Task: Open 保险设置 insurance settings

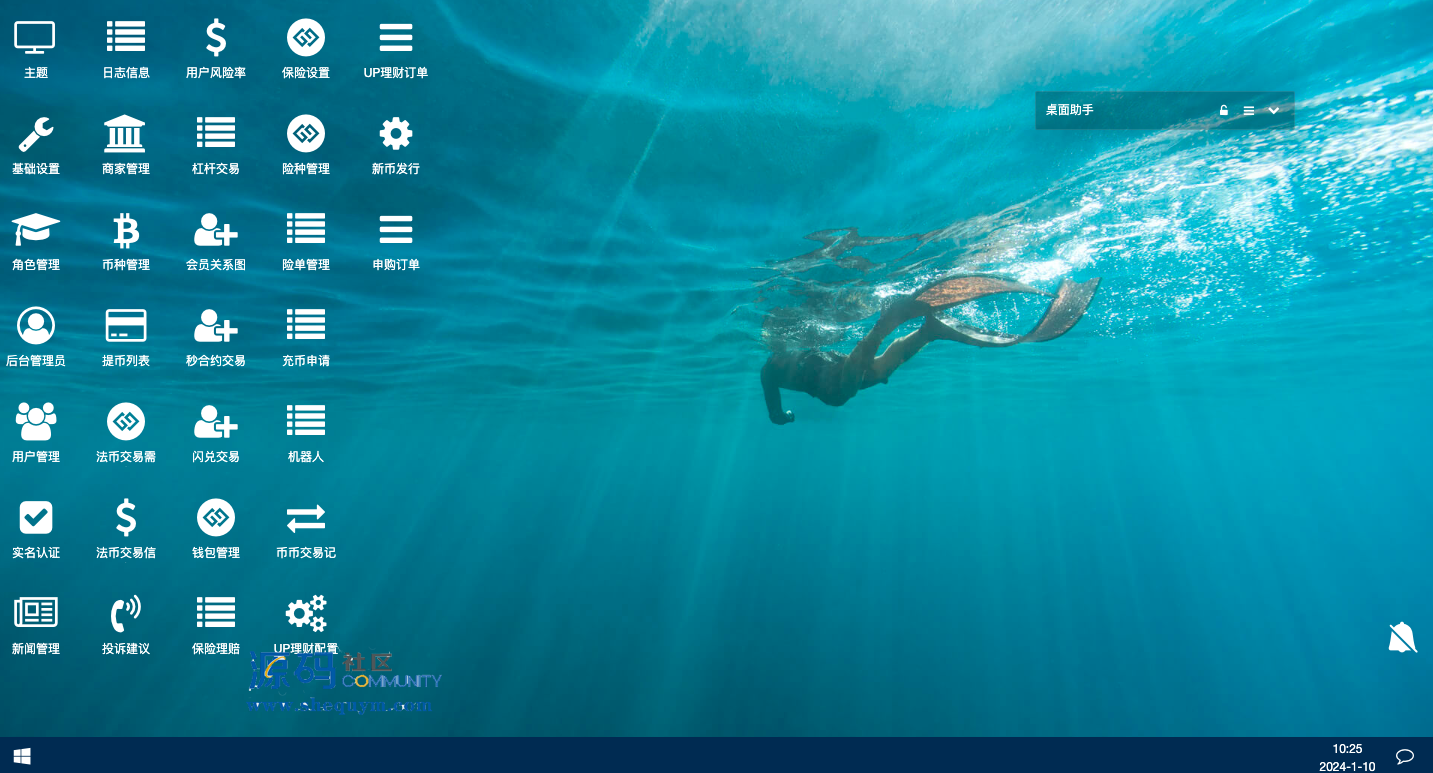Action: coord(306,38)
